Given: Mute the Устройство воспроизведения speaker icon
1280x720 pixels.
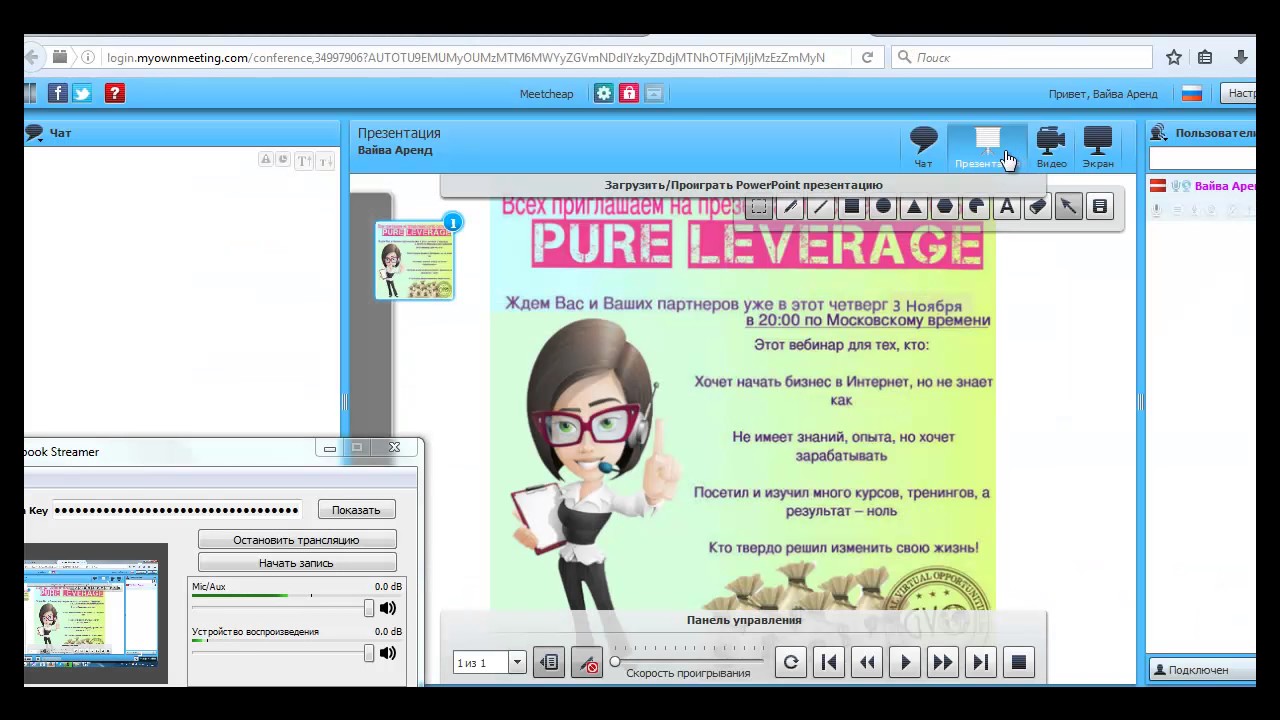Looking at the screenshot, I should pyautogui.click(x=388, y=653).
